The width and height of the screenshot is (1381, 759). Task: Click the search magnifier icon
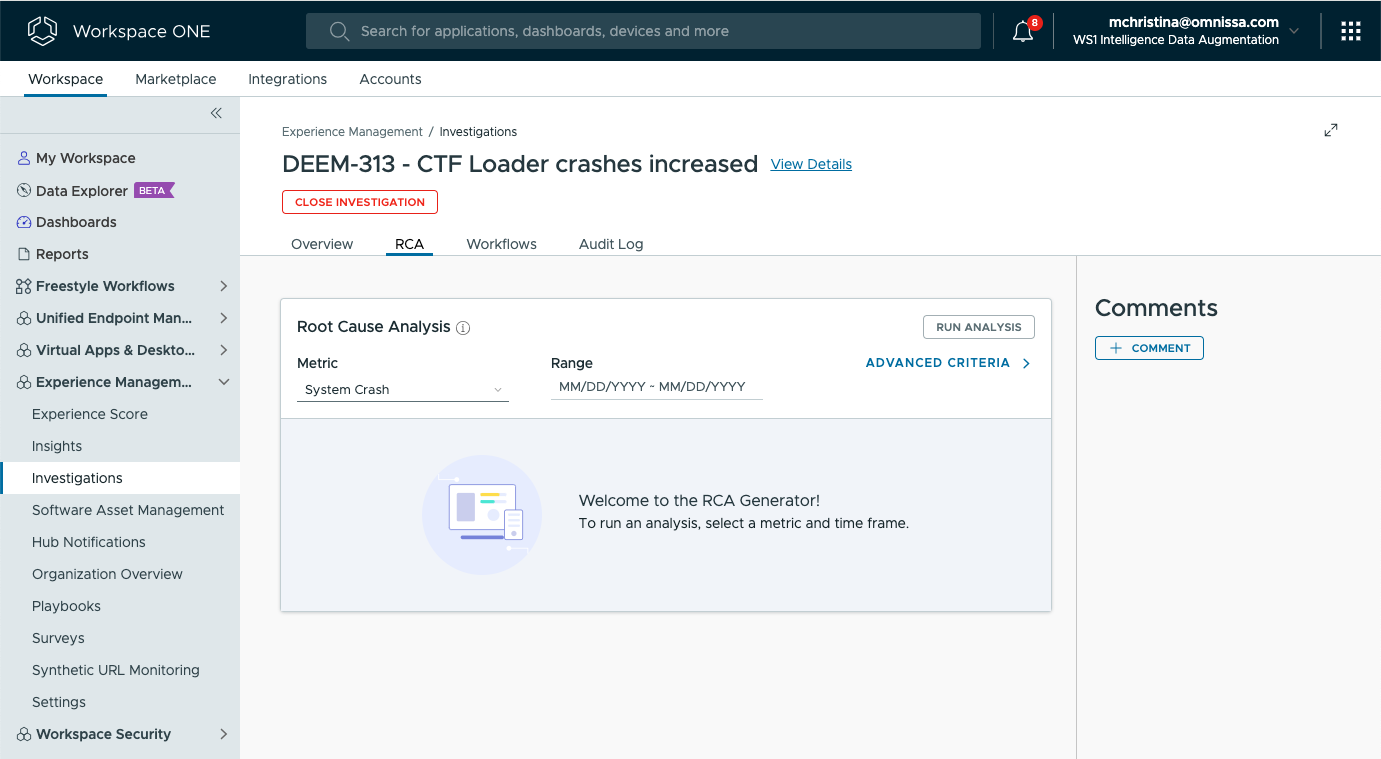[x=339, y=31]
